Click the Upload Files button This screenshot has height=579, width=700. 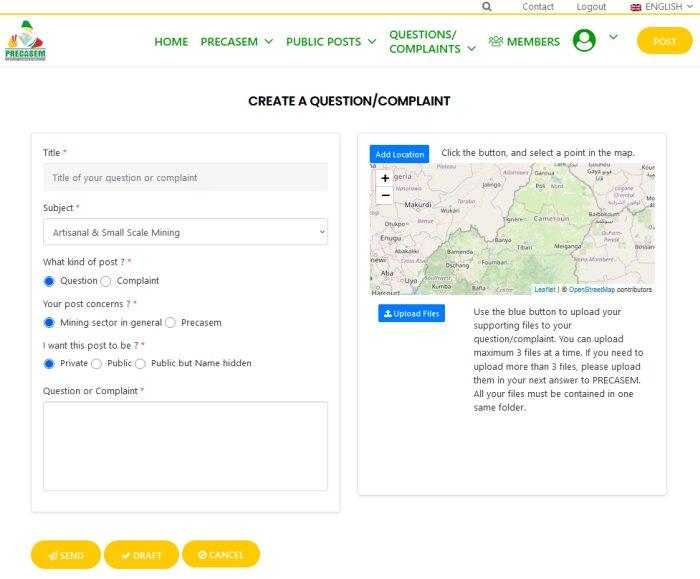tap(411, 313)
